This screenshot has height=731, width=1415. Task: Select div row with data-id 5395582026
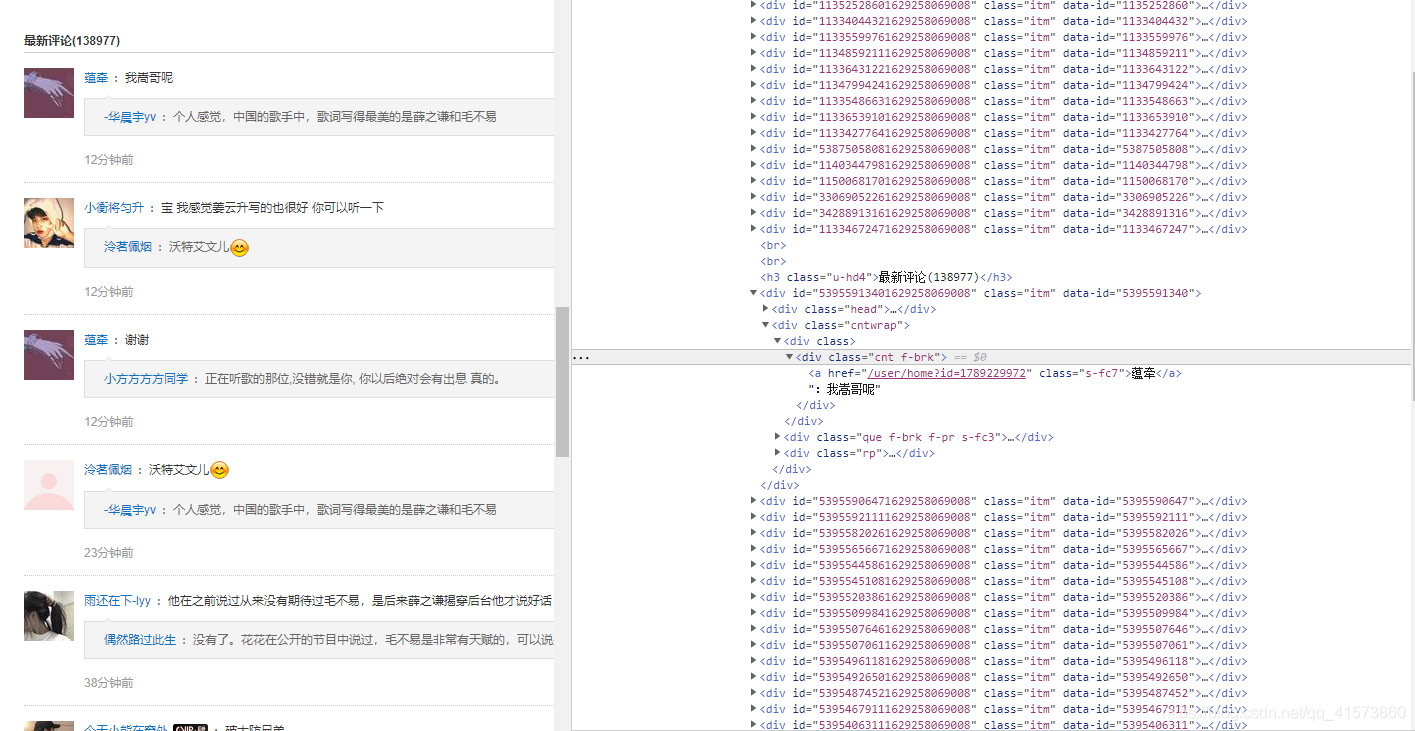tap(1003, 533)
